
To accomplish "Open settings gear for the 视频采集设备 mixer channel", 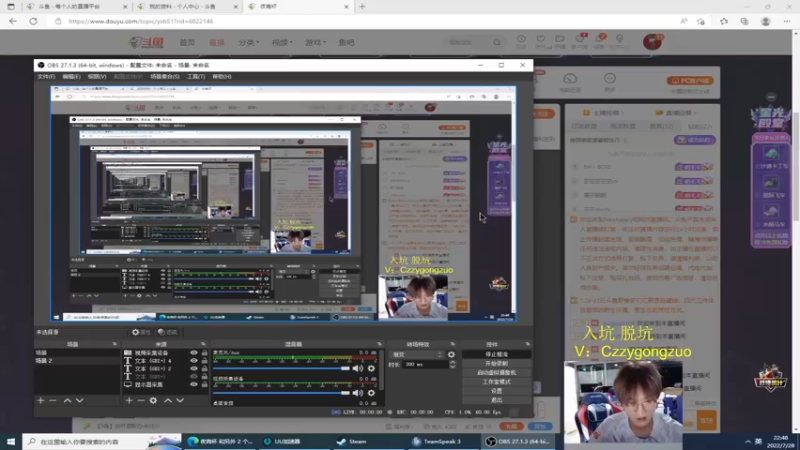I will click(x=371, y=393).
